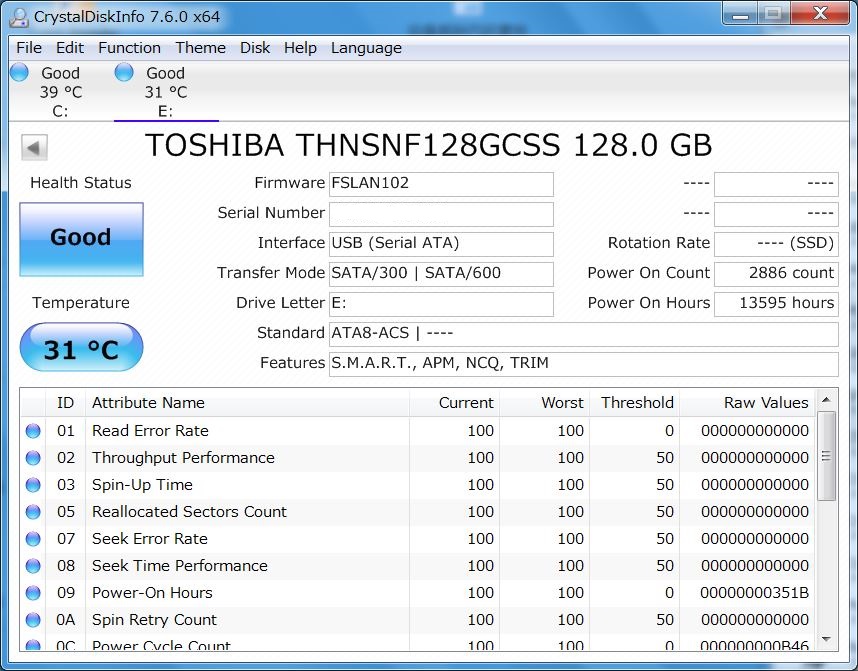Screen dimensions: 858x671
Task: Open the Disk menu
Action: tap(255, 48)
